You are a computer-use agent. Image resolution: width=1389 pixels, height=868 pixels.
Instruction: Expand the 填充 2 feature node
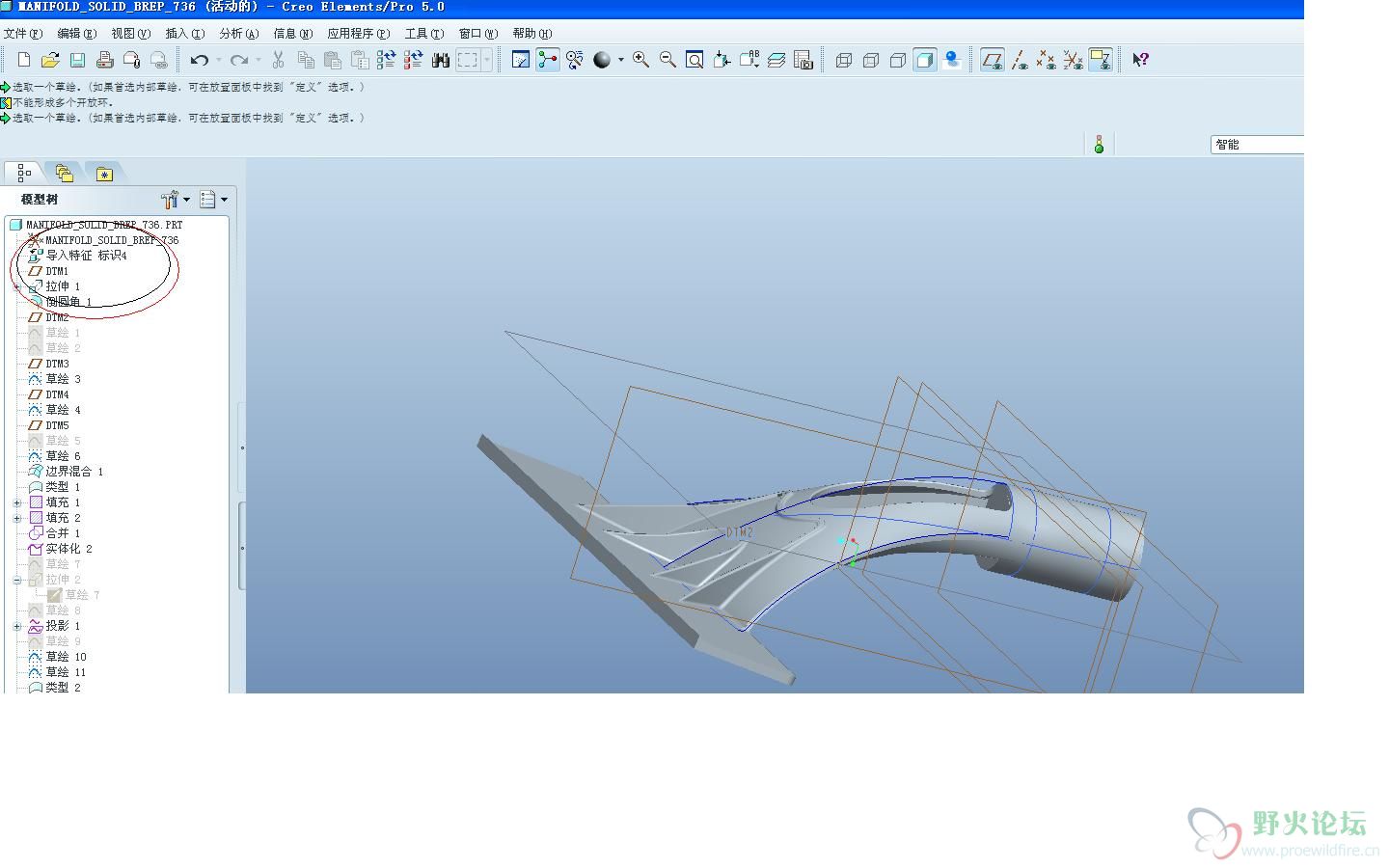point(16,518)
